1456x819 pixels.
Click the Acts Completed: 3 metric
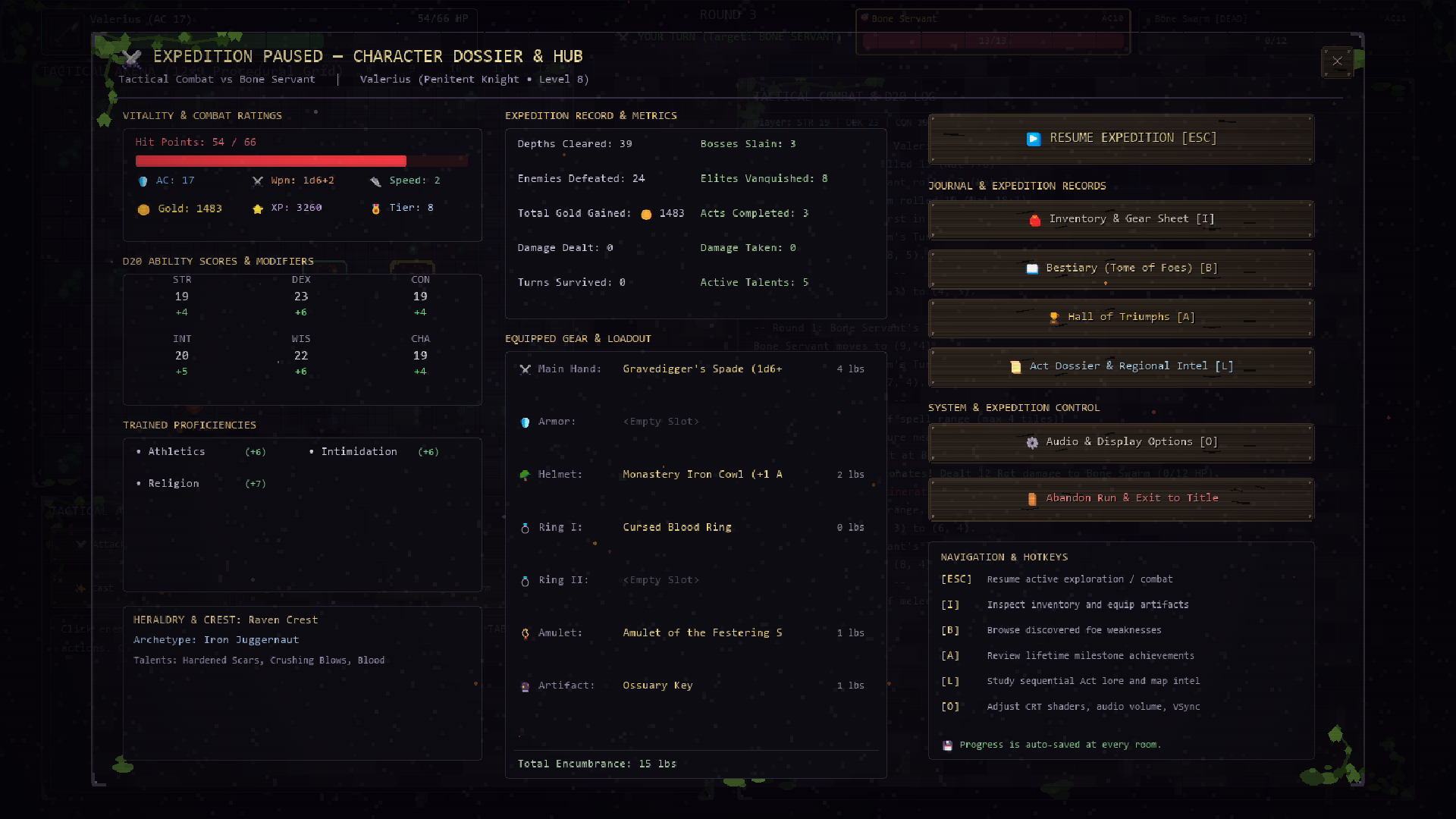(755, 214)
